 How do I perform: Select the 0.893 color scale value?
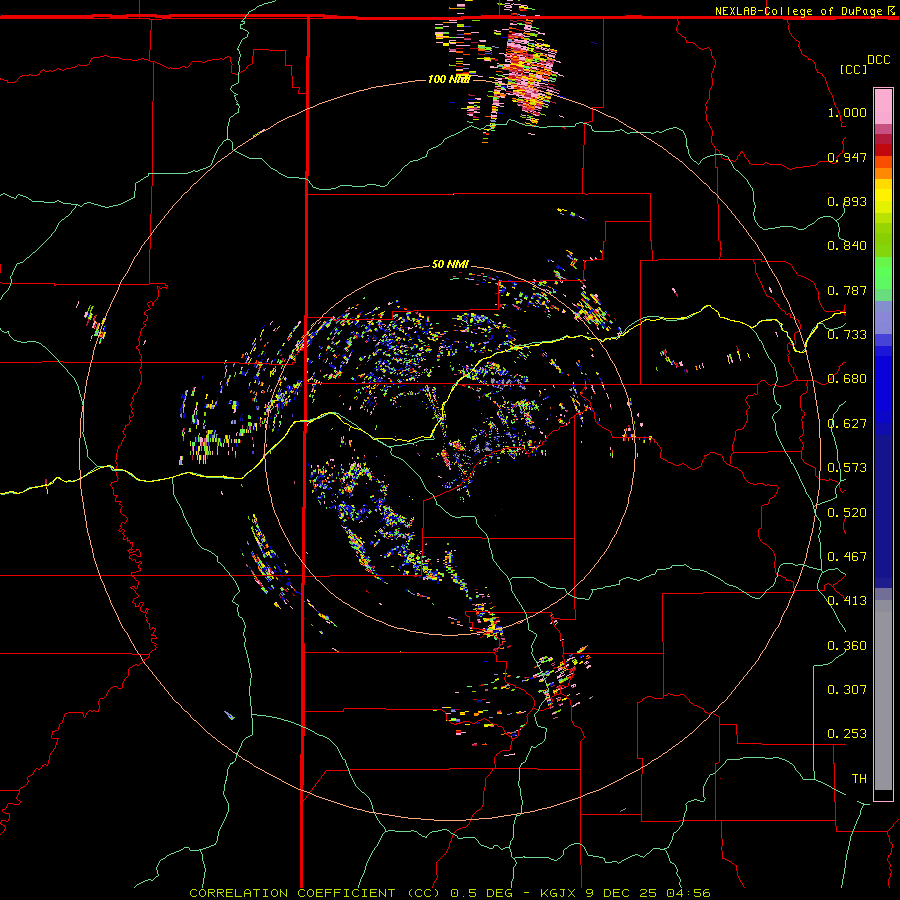(x=847, y=201)
